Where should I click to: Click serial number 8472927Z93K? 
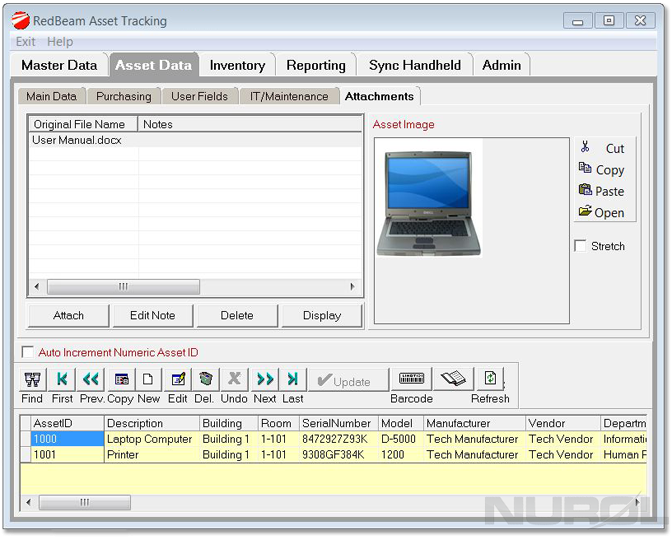(x=338, y=439)
